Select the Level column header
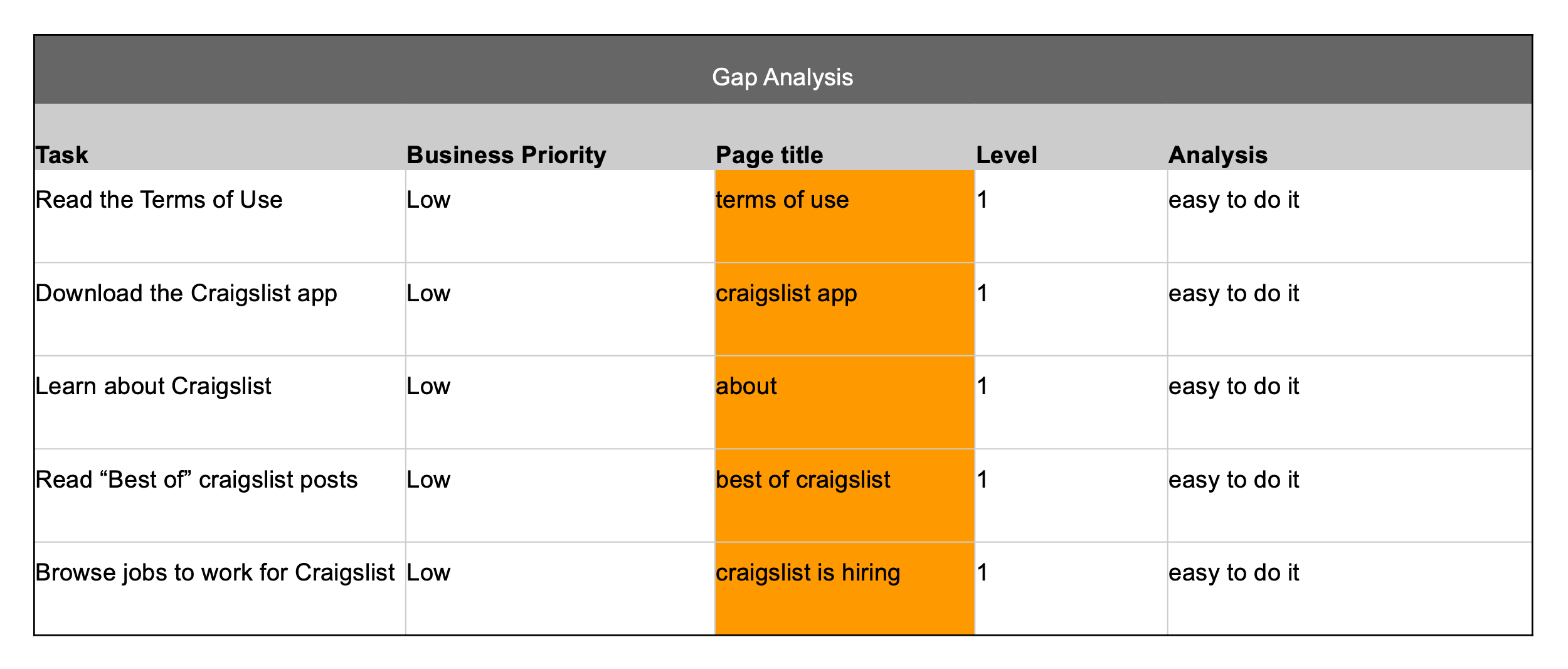The width and height of the screenshot is (1568, 669). click(x=1006, y=155)
